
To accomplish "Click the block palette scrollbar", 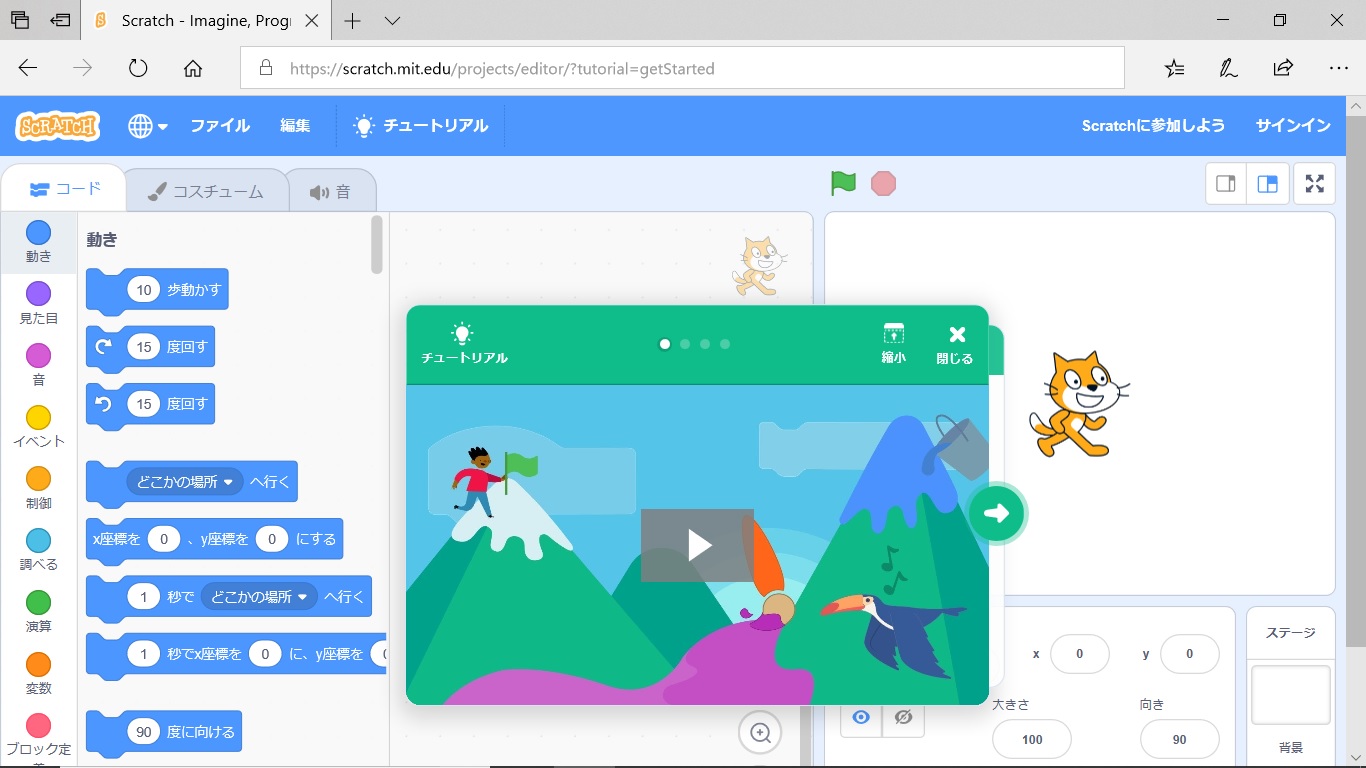I will pyautogui.click(x=377, y=244).
